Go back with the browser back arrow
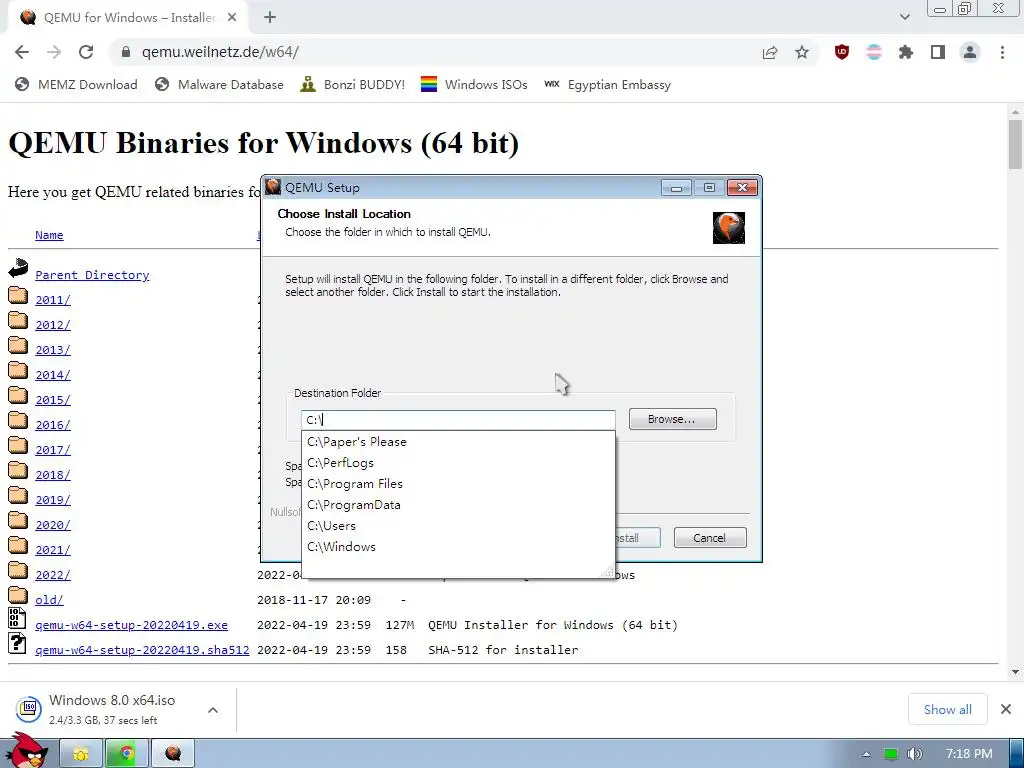Screen dimensions: 1024x768 [x=22, y=52]
